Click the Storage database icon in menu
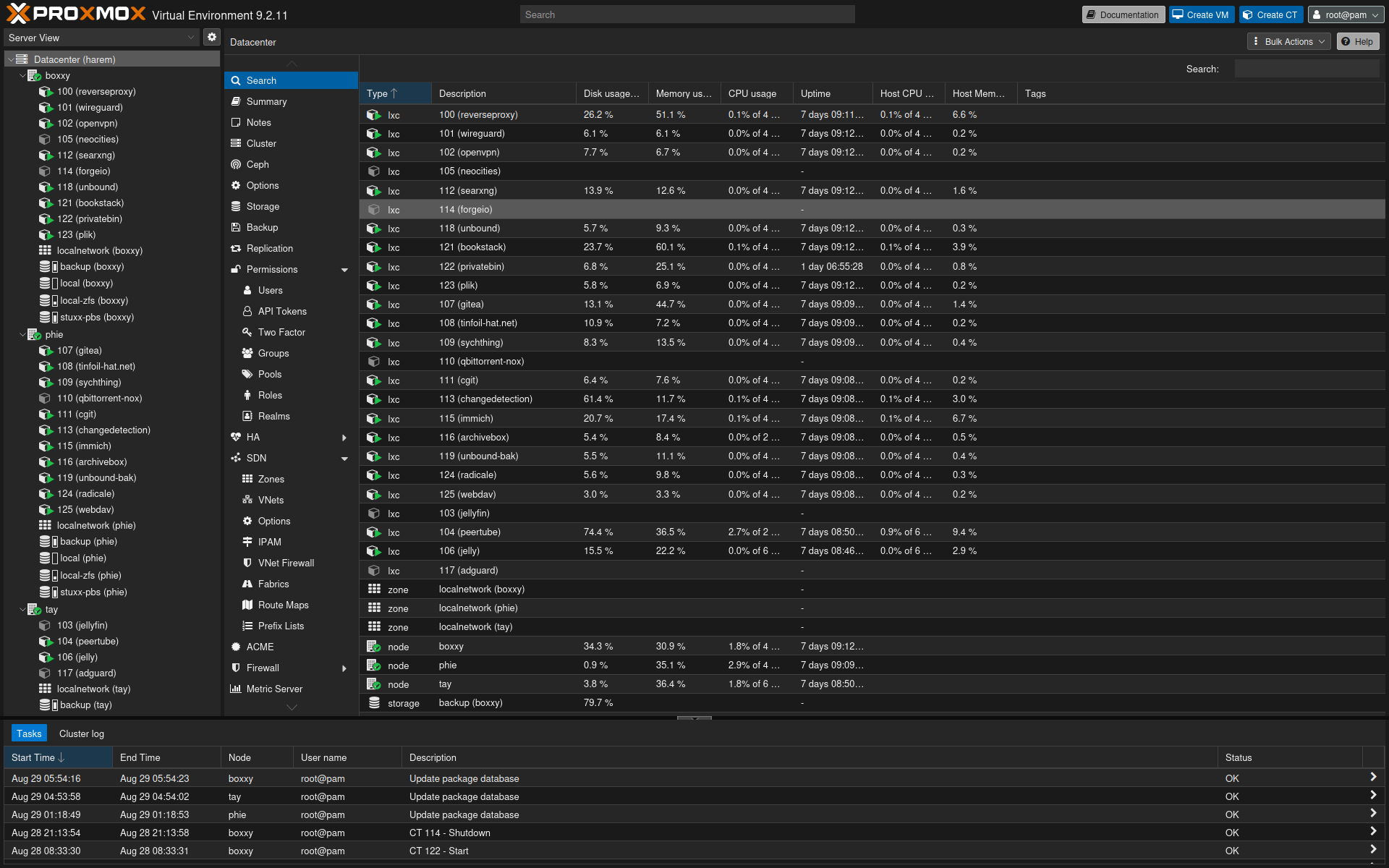 (236, 206)
